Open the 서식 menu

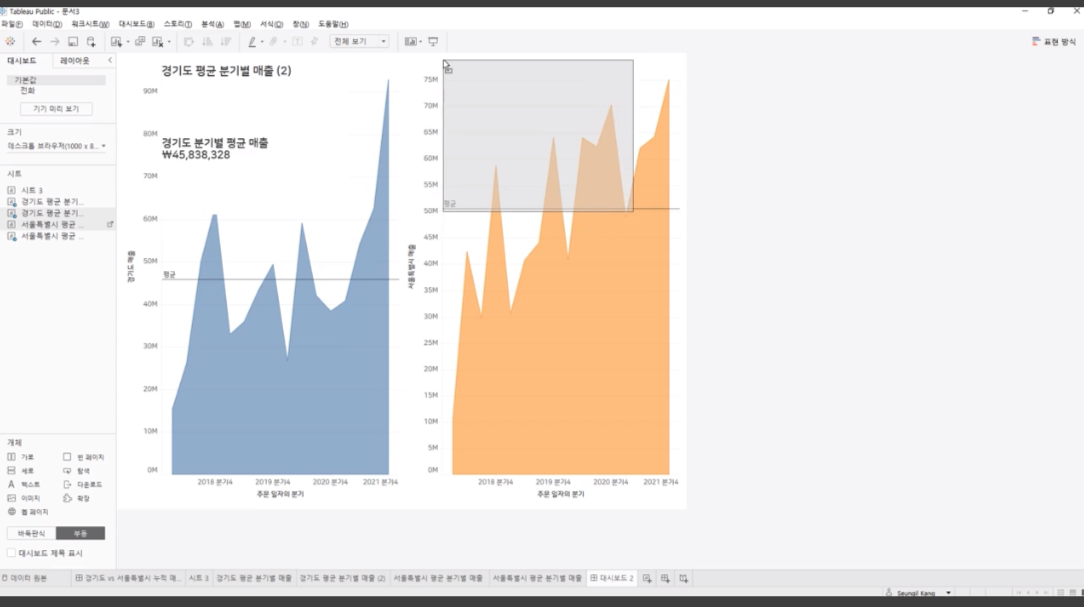[271, 24]
